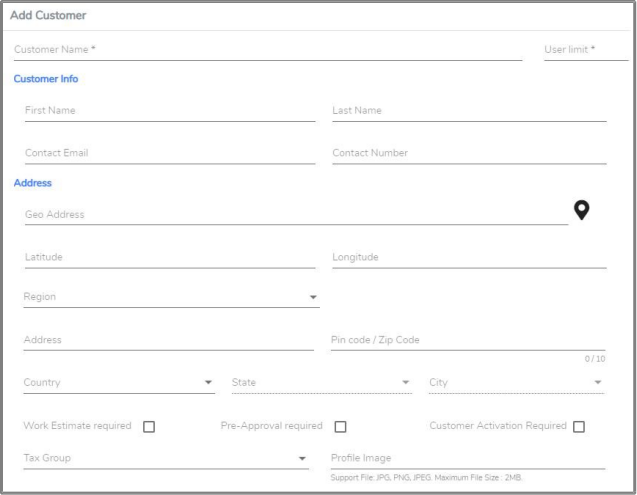This screenshot has width=637, height=495.
Task: Tick the Pre-Approval required checkbox
Action: (x=340, y=427)
